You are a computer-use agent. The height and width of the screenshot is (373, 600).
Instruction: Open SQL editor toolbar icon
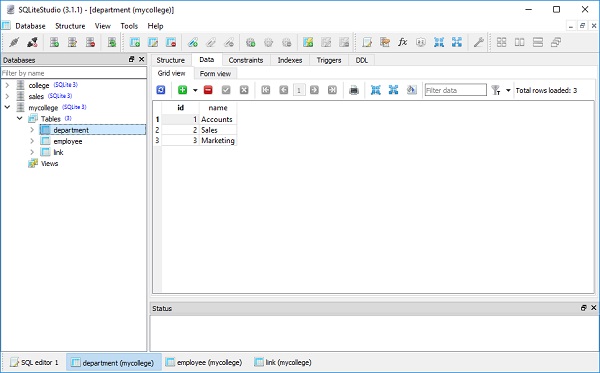pos(367,42)
